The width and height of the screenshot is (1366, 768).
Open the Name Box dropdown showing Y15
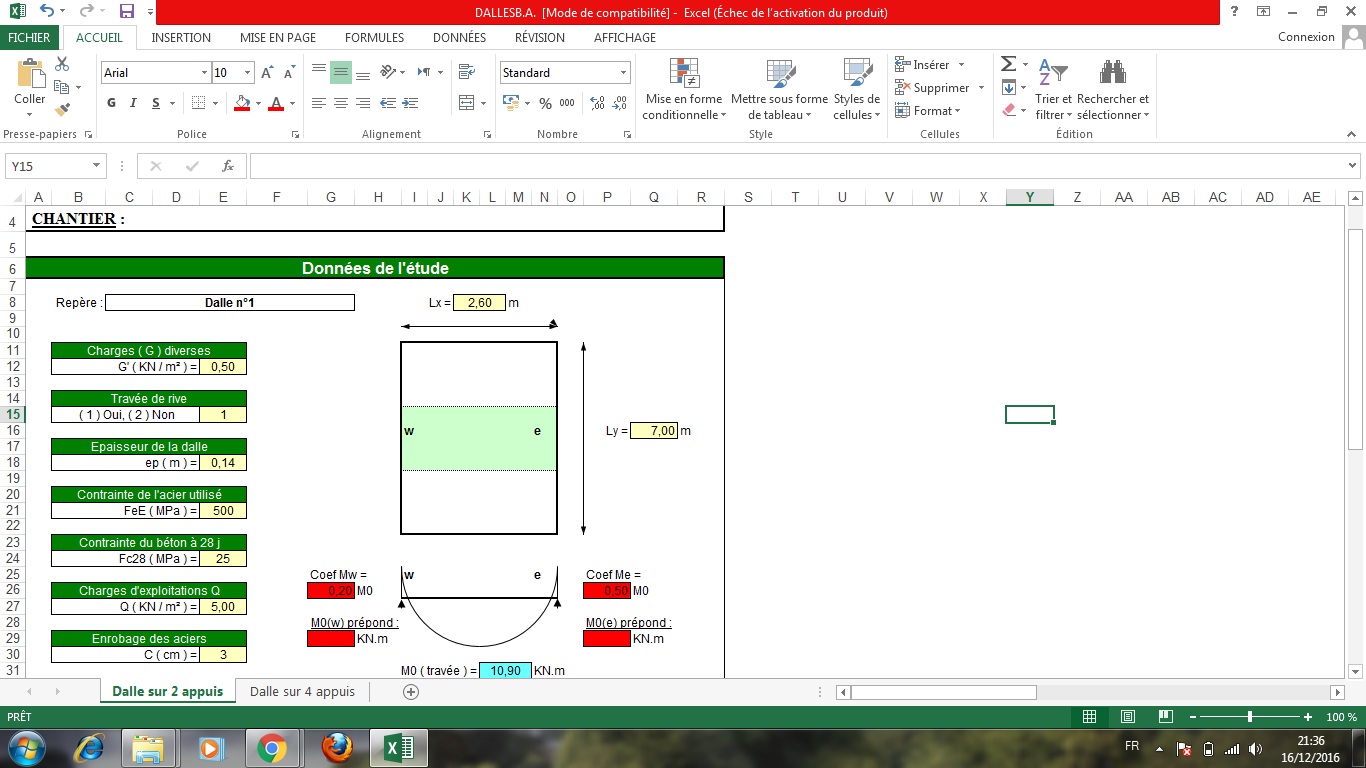point(97,166)
